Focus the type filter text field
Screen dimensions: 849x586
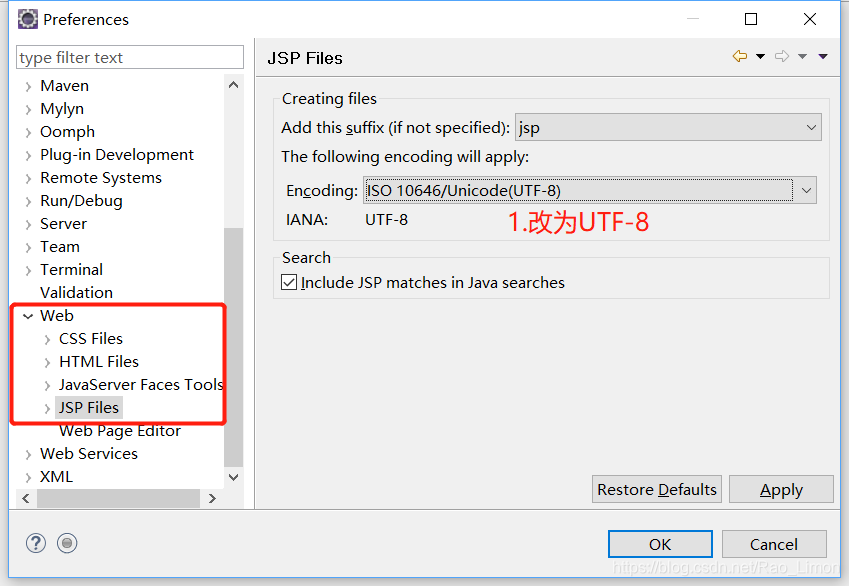click(130, 57)
